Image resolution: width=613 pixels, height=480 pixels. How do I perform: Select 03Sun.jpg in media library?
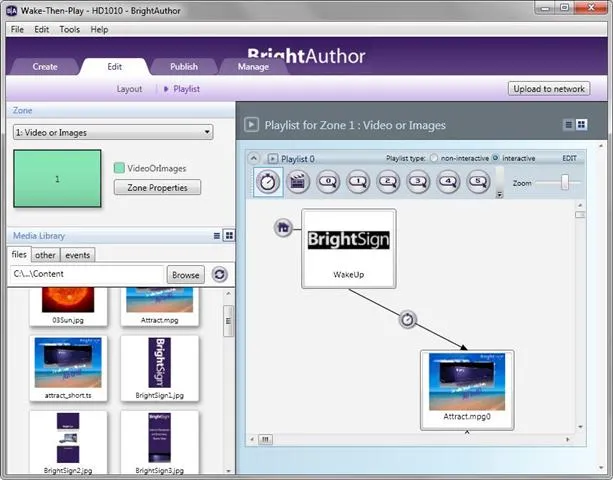(x=68, y=306)
